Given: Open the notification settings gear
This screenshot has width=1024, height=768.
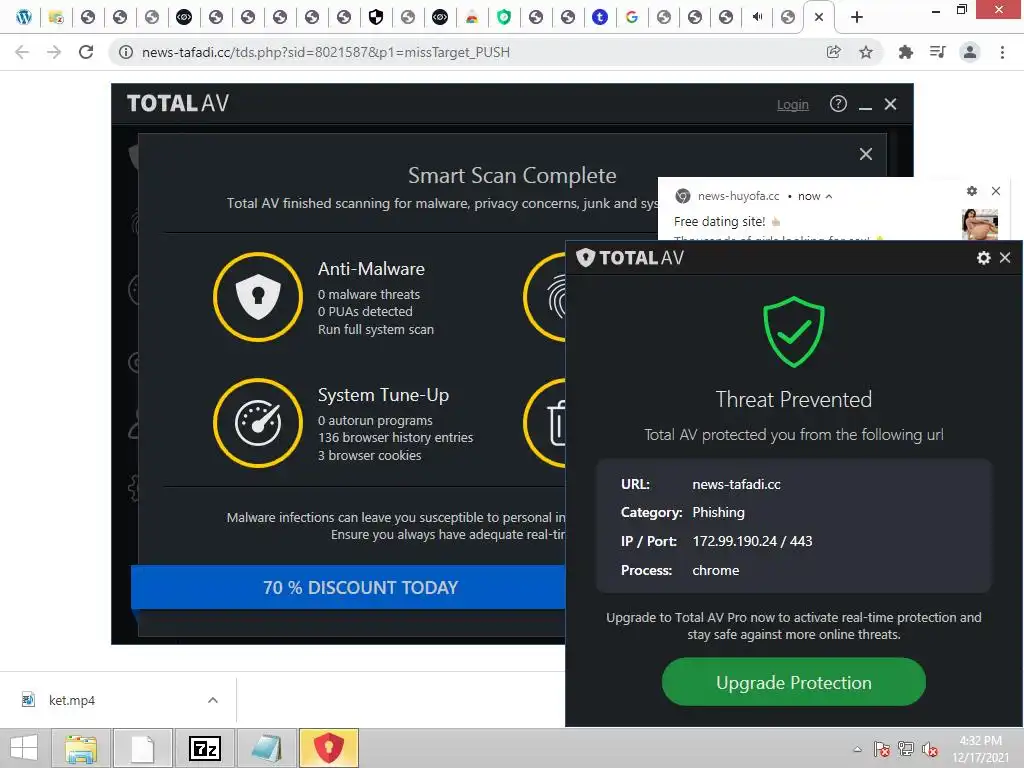Looking at the screenshot, I should point(972,191).
